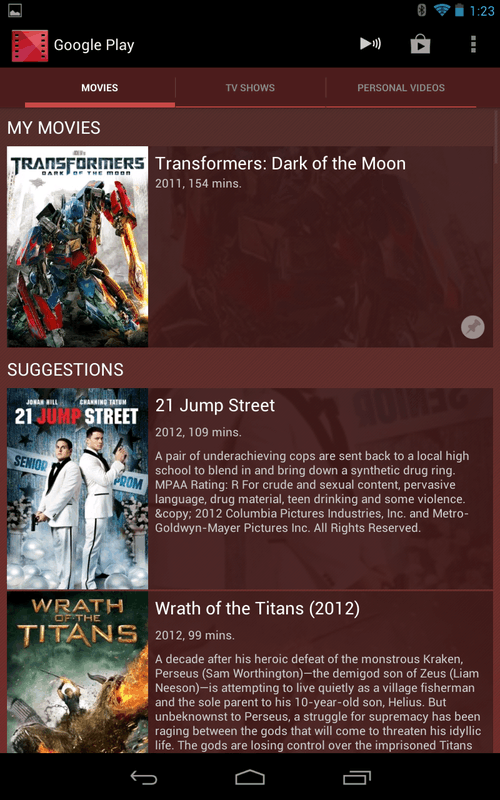
Task: Open the recent apps navigation icon
Action: click(x=357, y=777)
